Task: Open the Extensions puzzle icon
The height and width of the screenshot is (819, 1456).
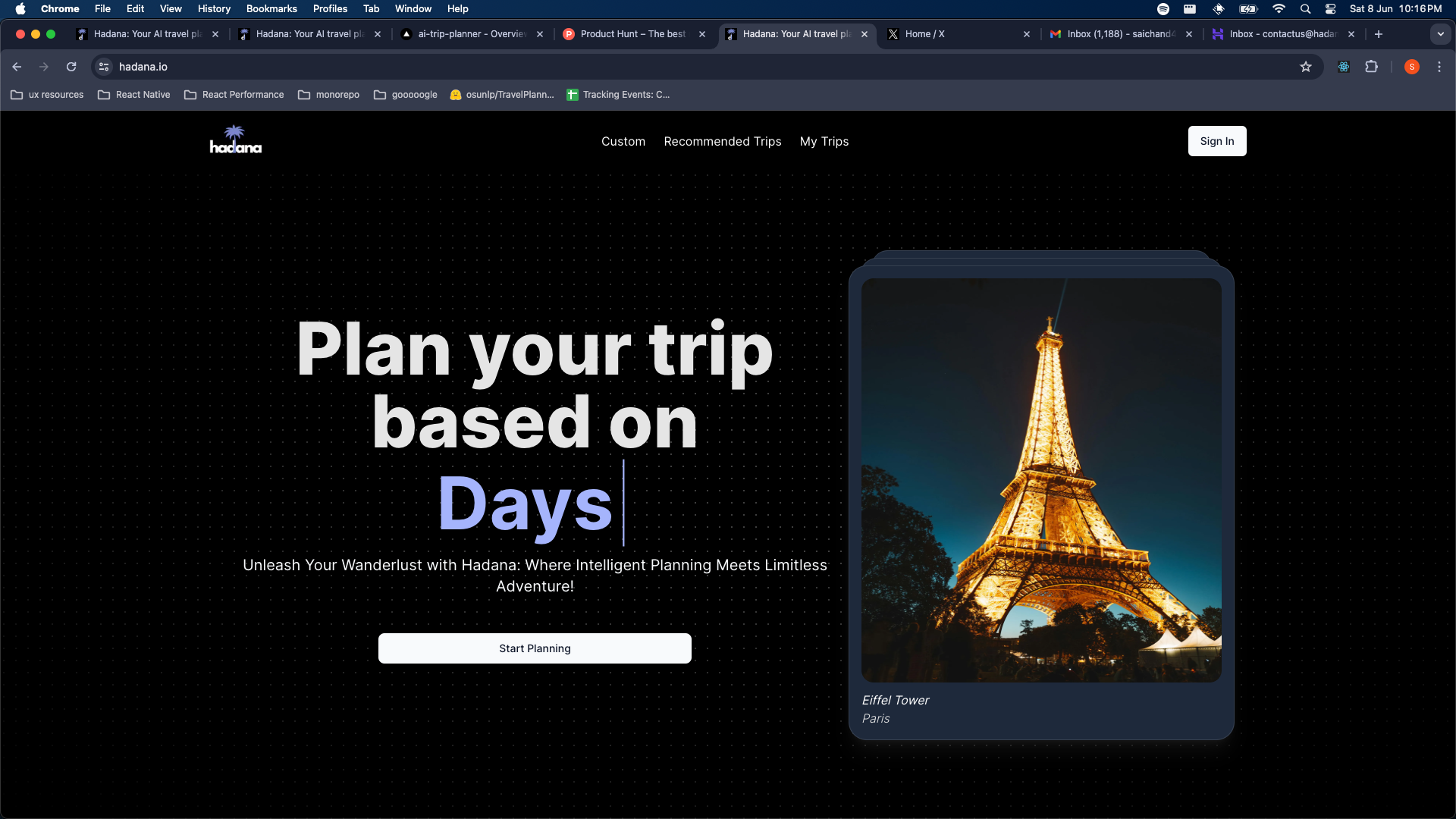Action: tap(1371, 67)
